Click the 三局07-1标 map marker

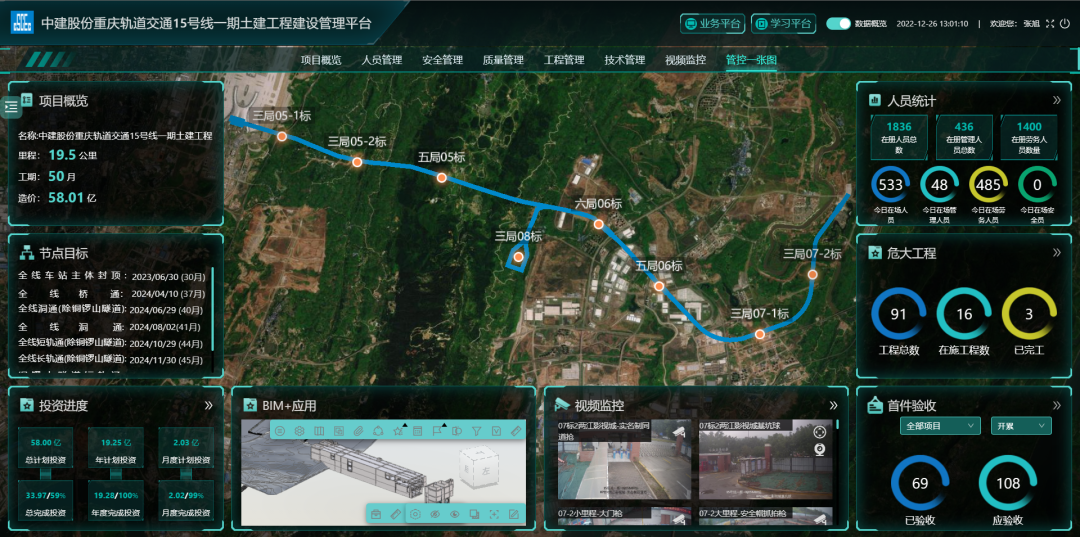760,334
